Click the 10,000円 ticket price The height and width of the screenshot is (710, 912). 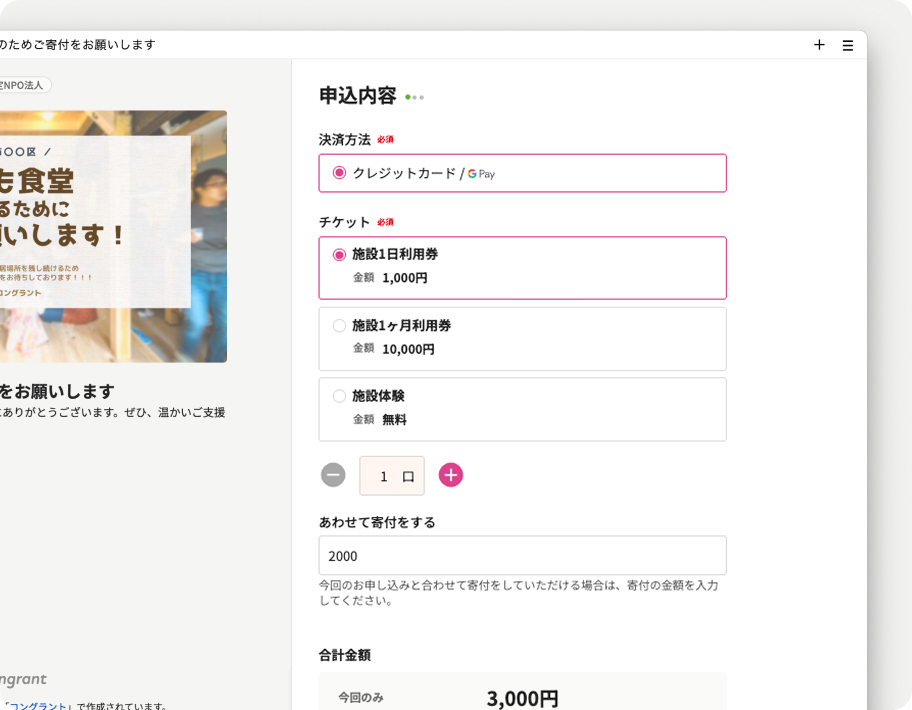(x=408, y=349)
